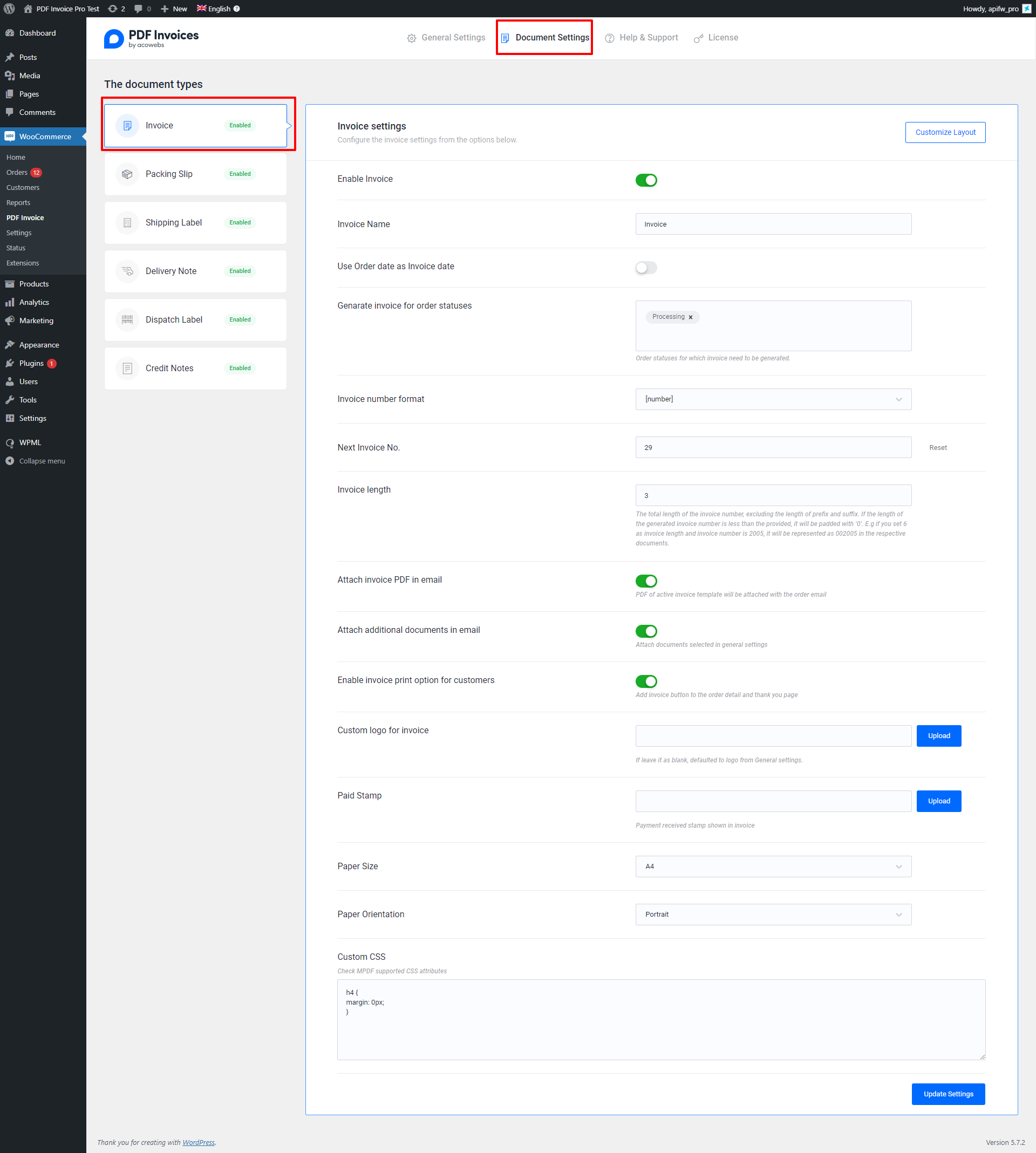Click the Pages icon in sidebar
This screenshot has height=1153, width=1036.
click(x=10, y=94)
